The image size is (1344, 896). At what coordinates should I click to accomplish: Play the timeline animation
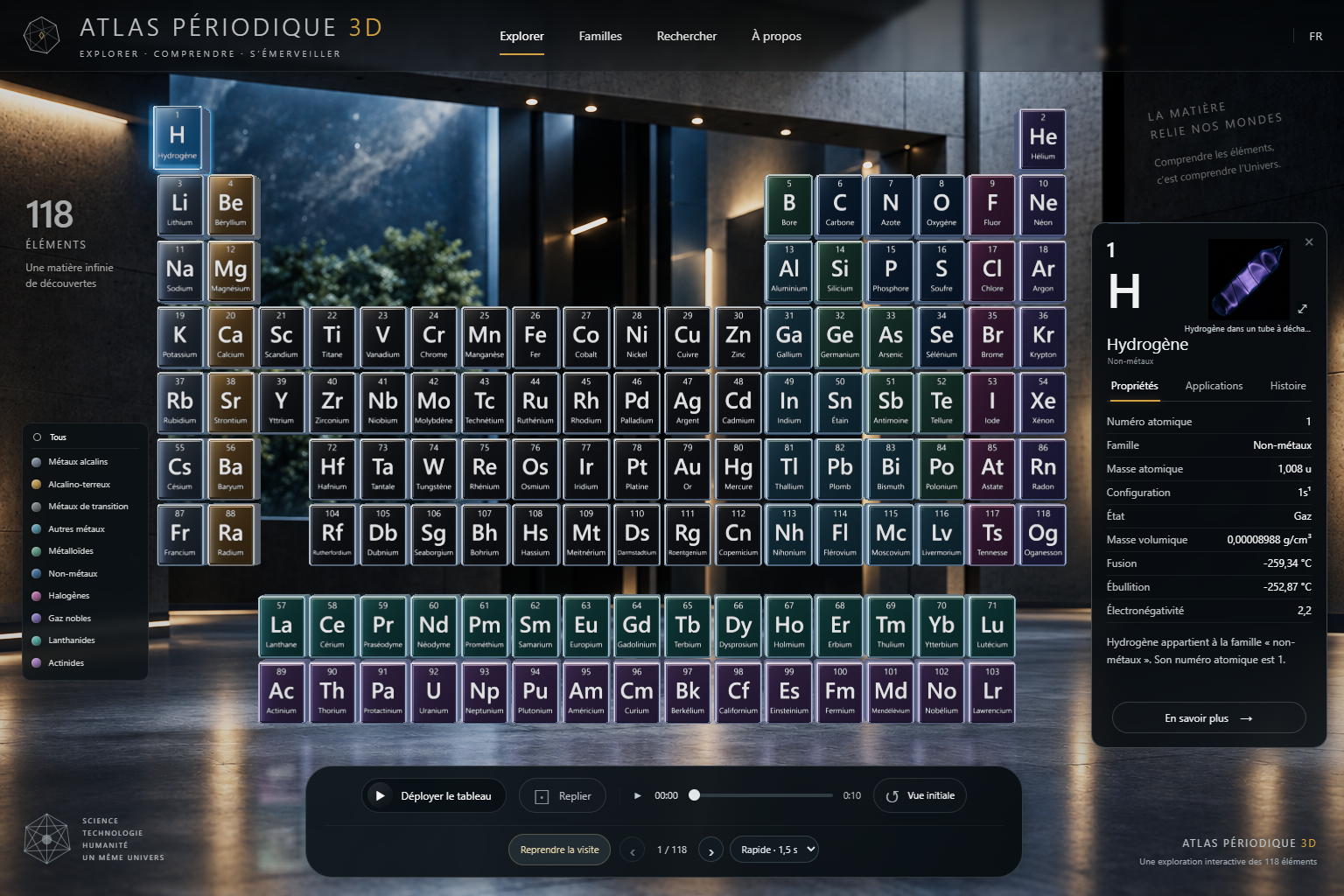(x=638, y=795)
